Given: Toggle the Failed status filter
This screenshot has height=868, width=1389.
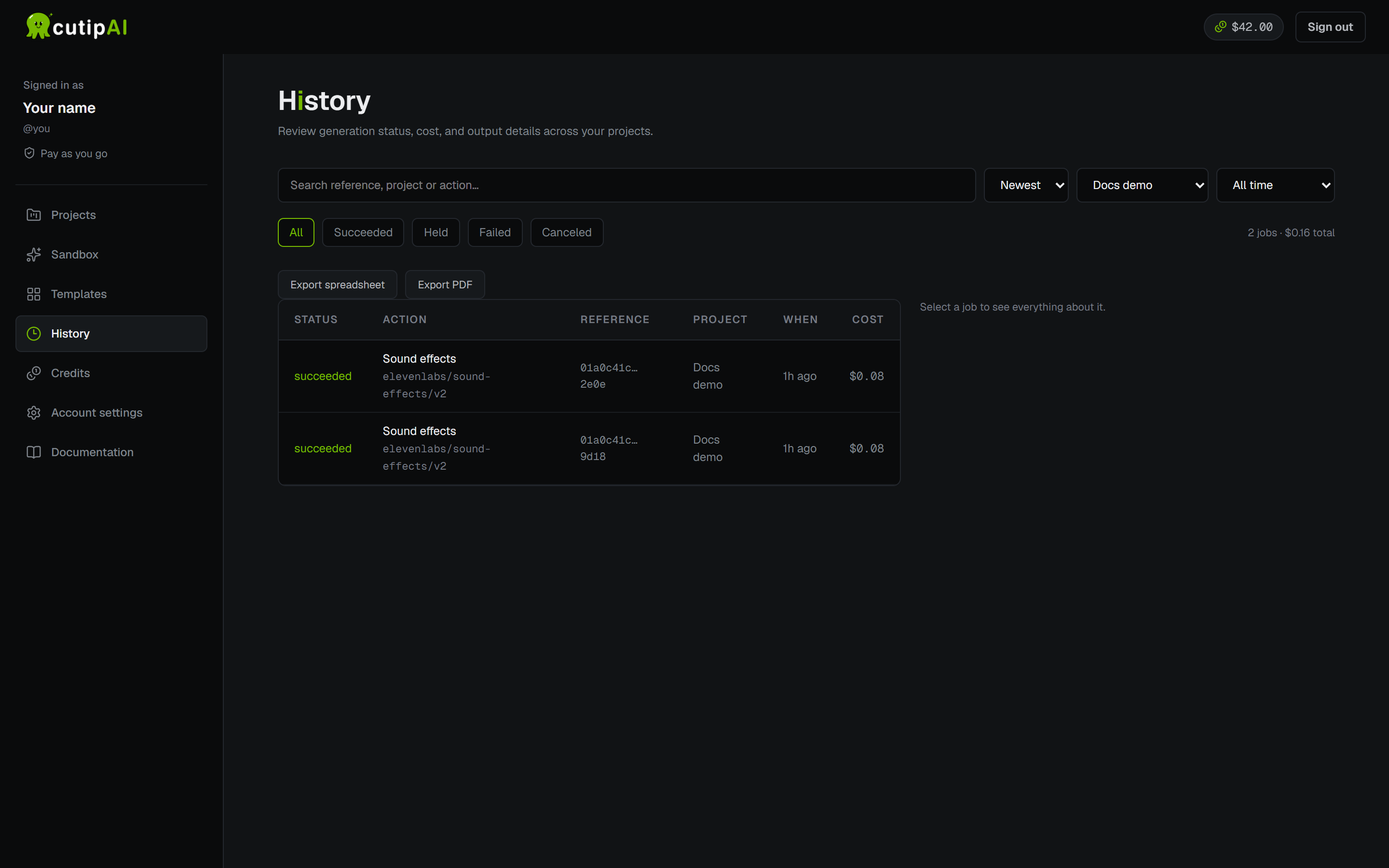Looking at the screenshot, I should tap(495, 232).
